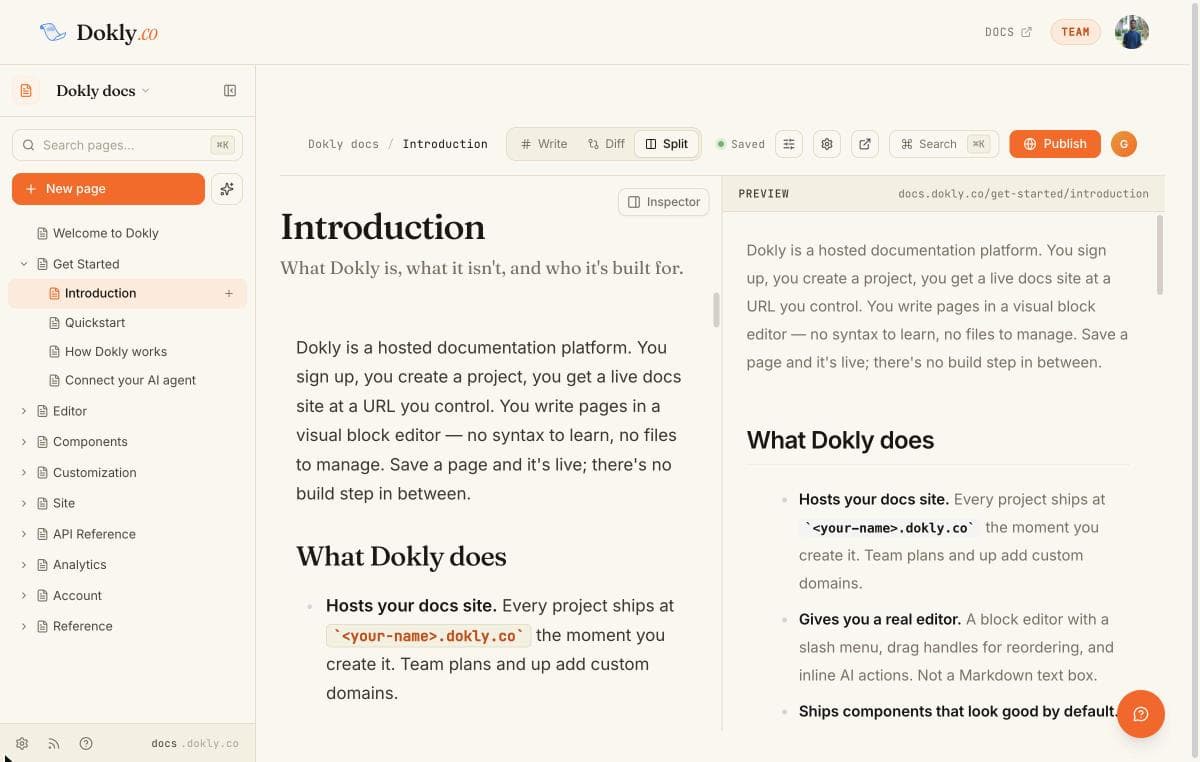Open the Search command button
Viewport: 1200px width, 762px height.
944,144
